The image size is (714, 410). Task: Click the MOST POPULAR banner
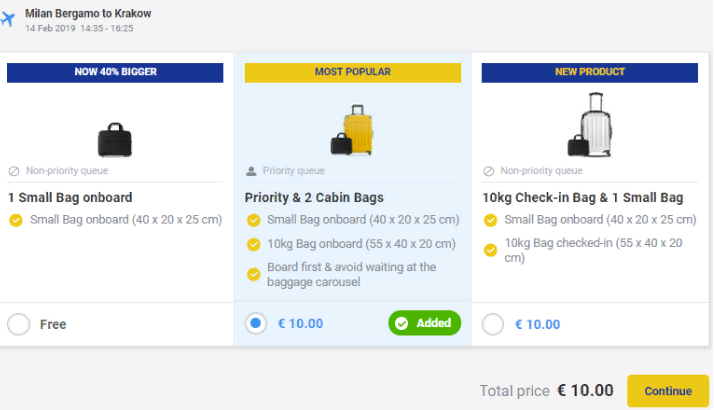tap(353, 72)
